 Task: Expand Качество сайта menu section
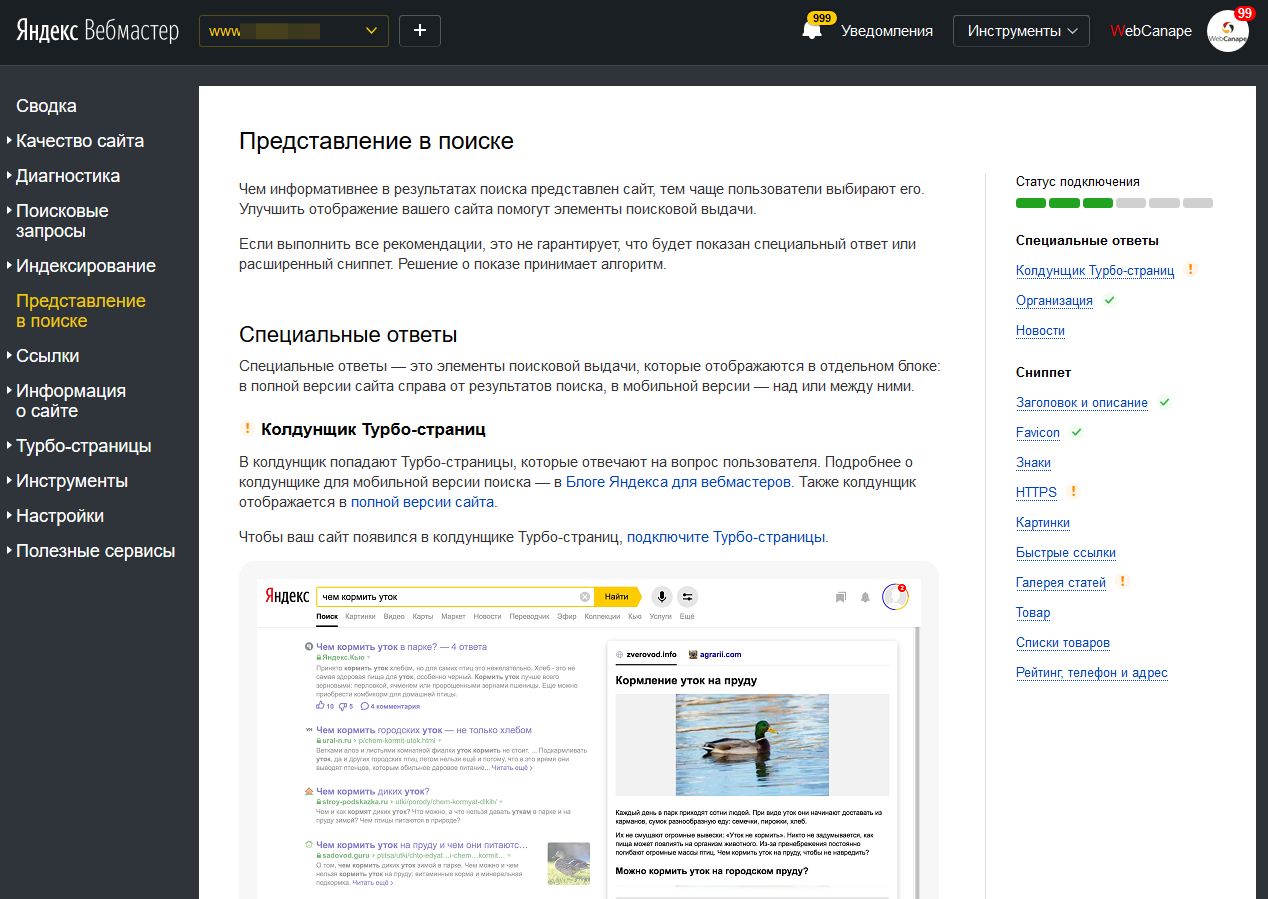pos(80,141)
